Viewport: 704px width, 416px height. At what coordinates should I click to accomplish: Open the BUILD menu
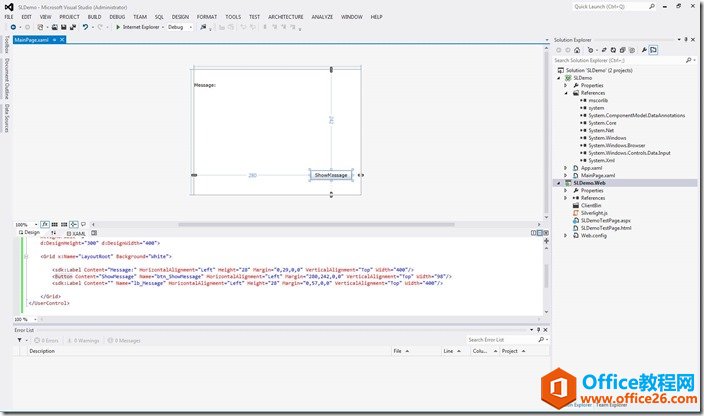click(94, 17)
